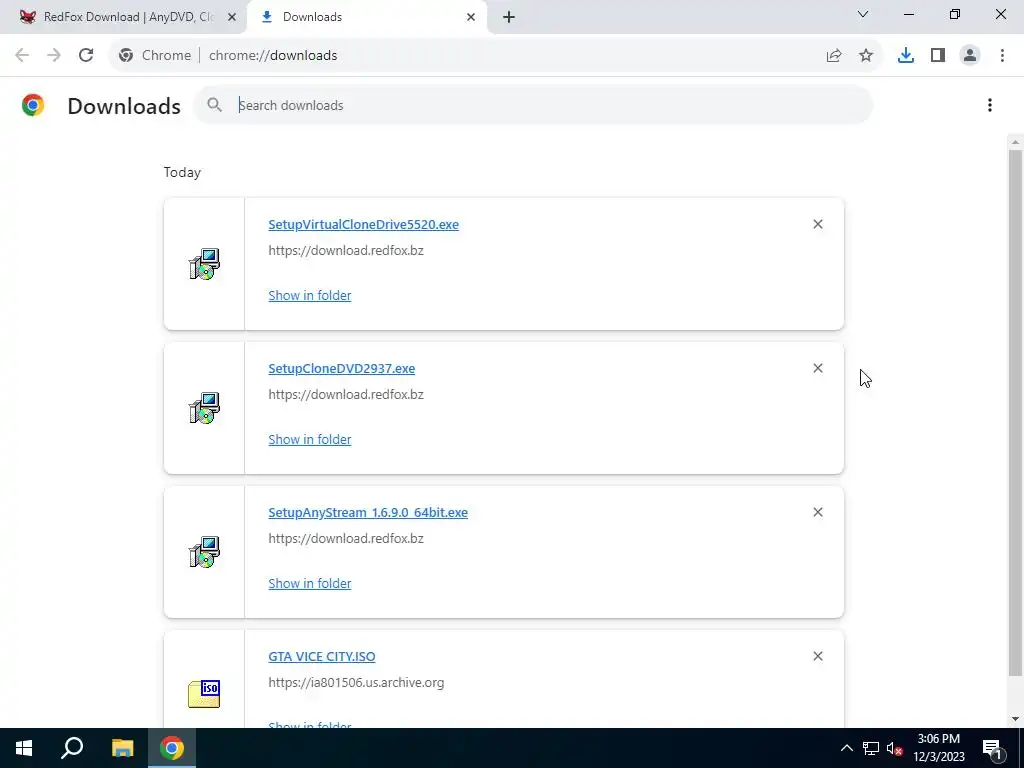Open the Chrome profile avatar menu
The height and width of the screenshot is (768, 1024).
tap(970, 56)
